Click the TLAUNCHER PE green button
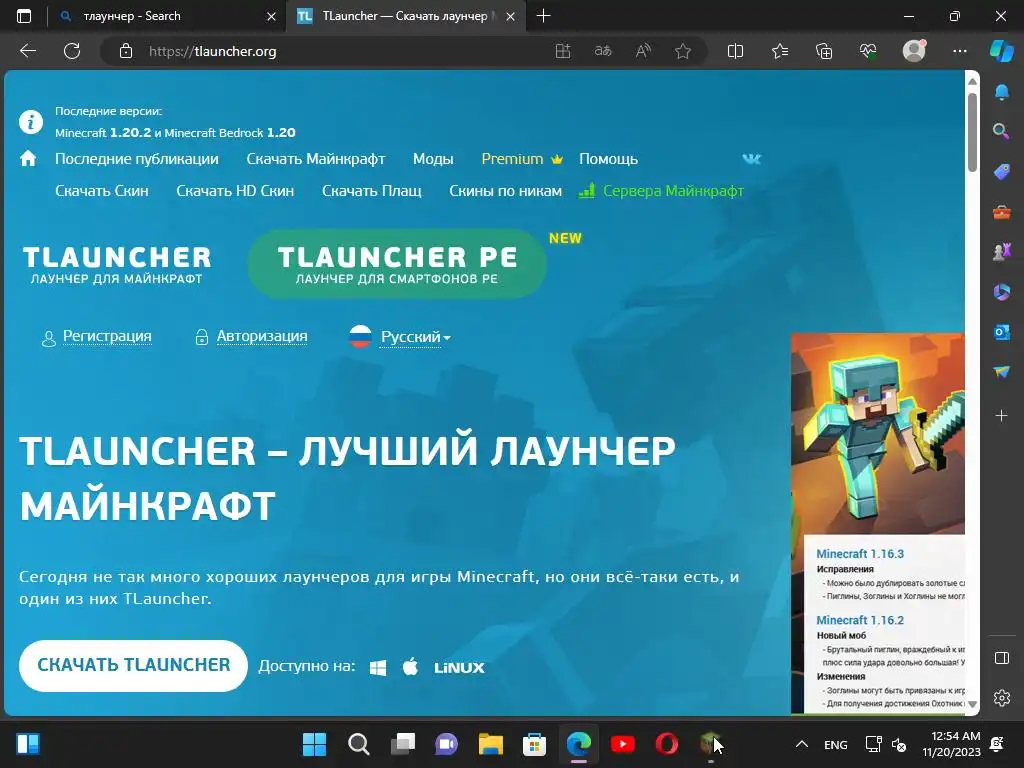The height and width of the screenshot is (768, 1024). 397,264
